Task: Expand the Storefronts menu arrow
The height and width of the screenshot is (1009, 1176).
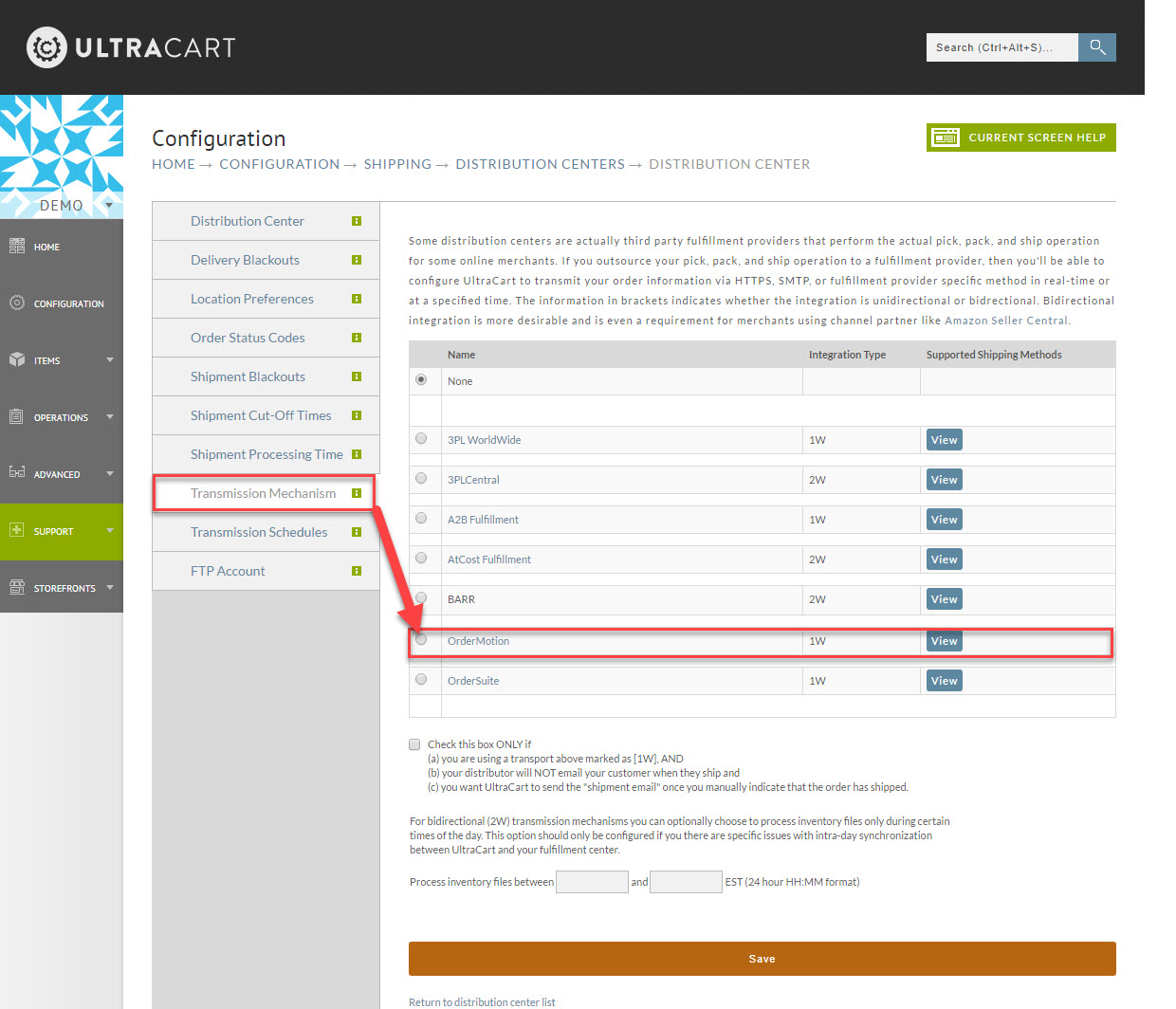Action: tap(110, 588)
